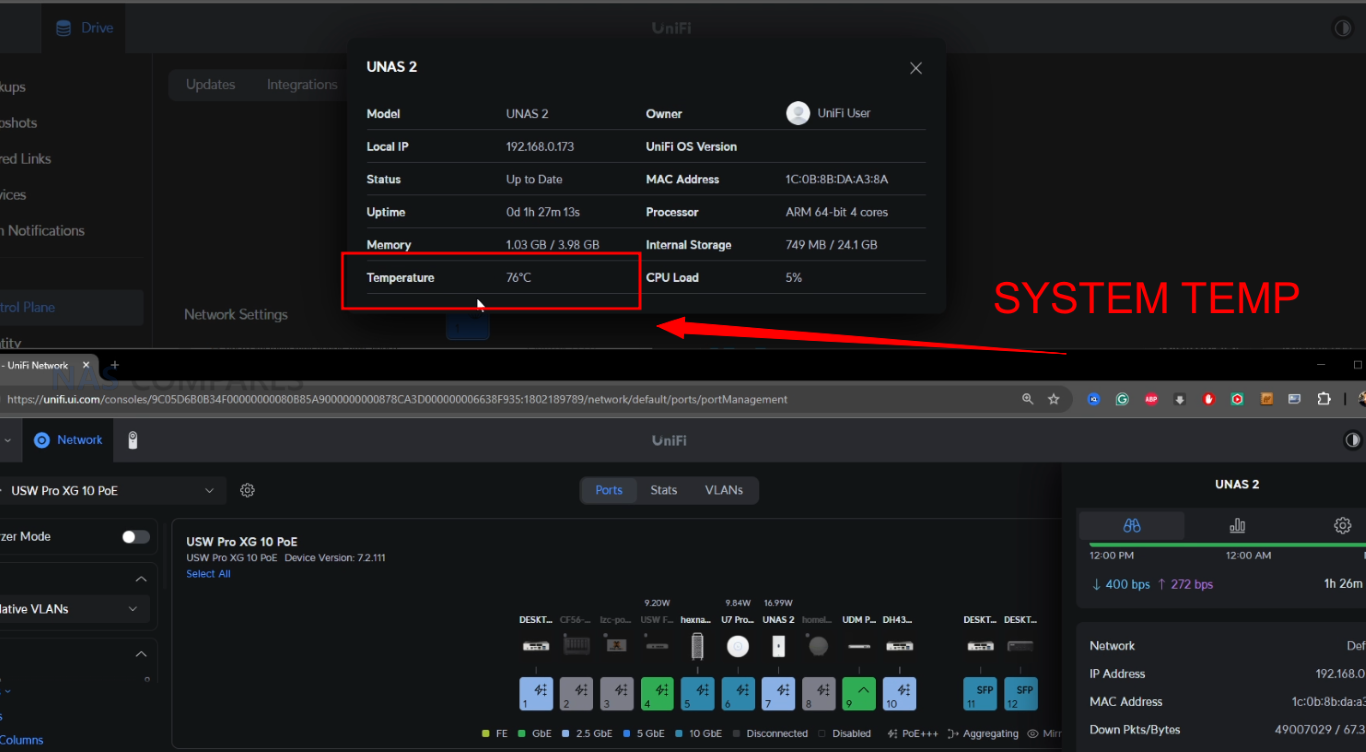
Task: Select port 5 connected to hexna device
Action: point(698,694)
